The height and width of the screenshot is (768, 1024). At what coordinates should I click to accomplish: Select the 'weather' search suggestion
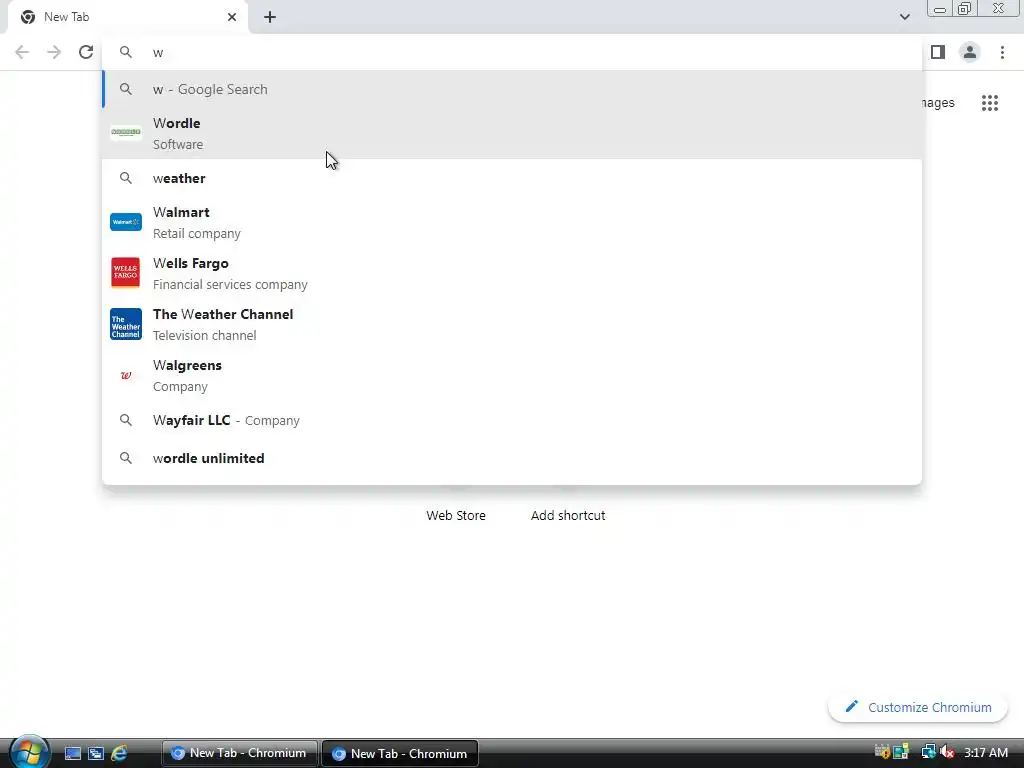[x=512, y=178]
